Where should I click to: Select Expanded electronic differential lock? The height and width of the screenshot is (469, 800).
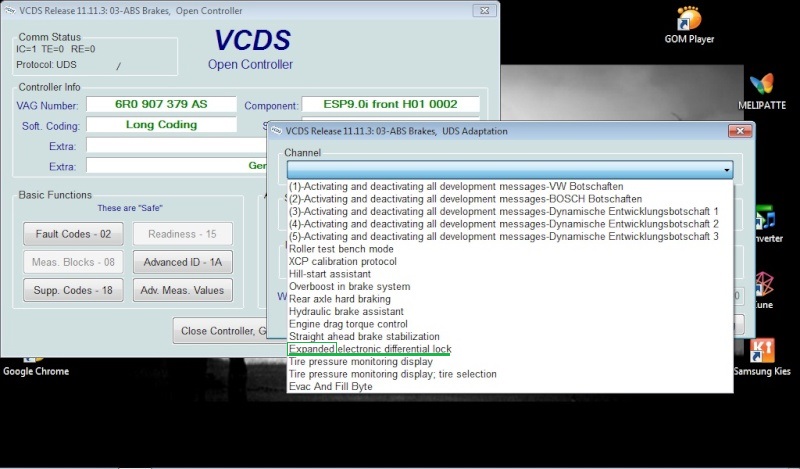(510, 349)
